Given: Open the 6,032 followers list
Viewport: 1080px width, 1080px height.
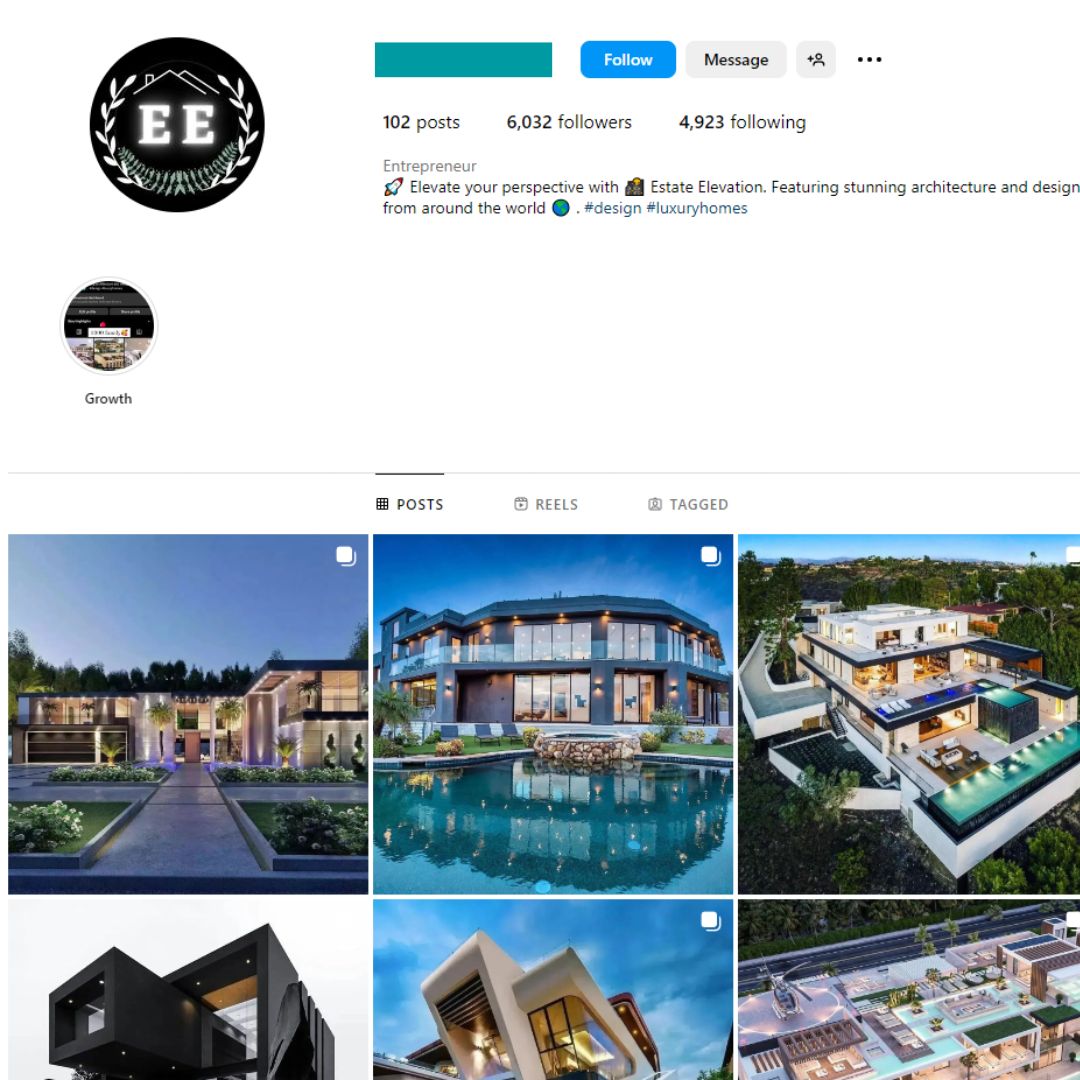Looking at the screenshot, I should (x=569, y=122).
